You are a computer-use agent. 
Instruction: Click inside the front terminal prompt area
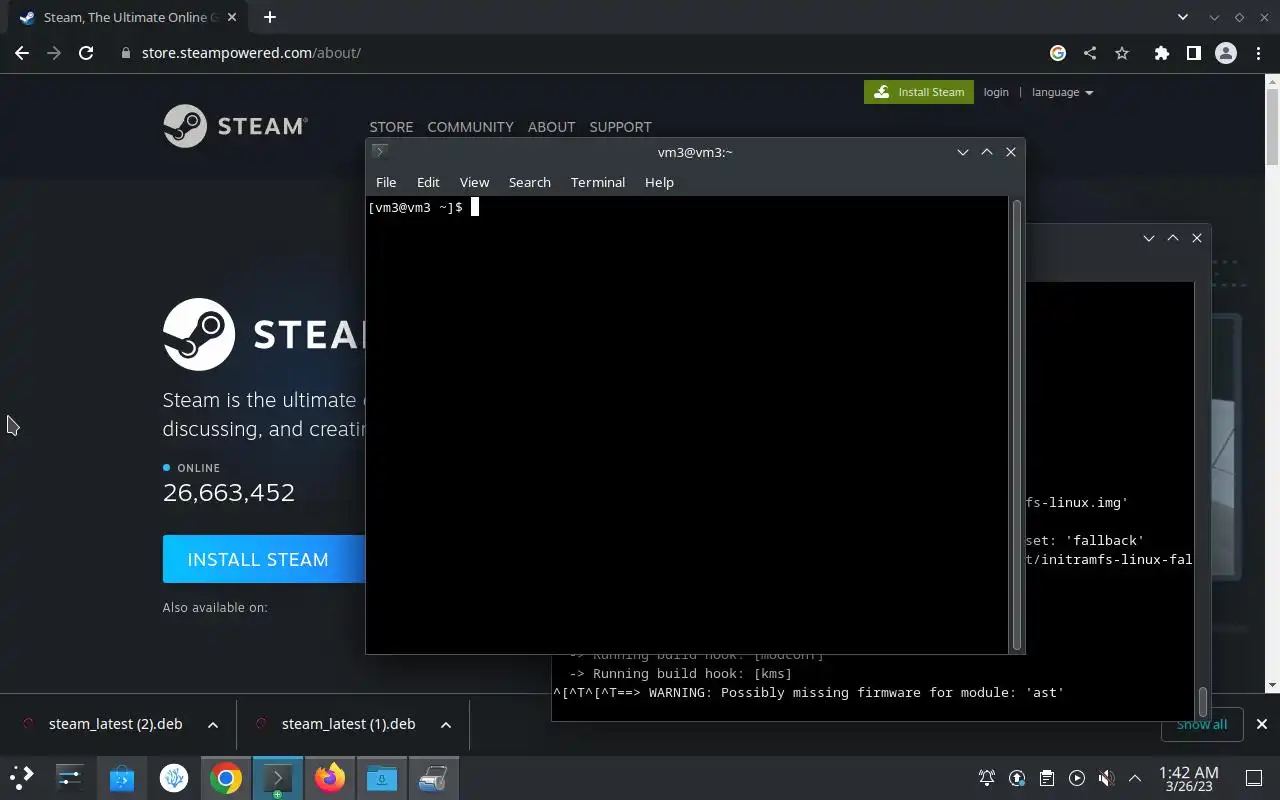point(688,424)
